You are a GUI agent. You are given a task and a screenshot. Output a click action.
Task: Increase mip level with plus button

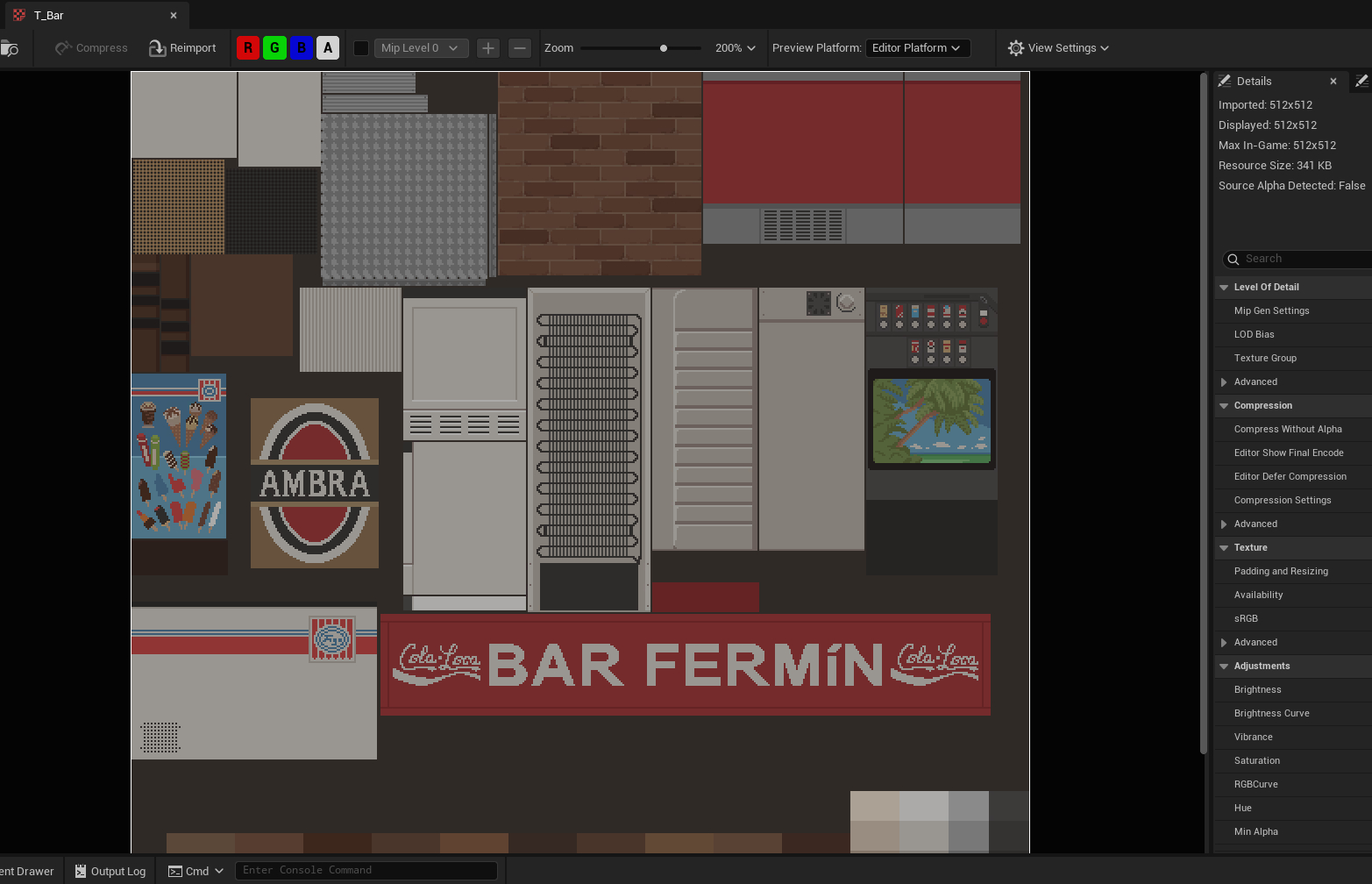(488, 48)
